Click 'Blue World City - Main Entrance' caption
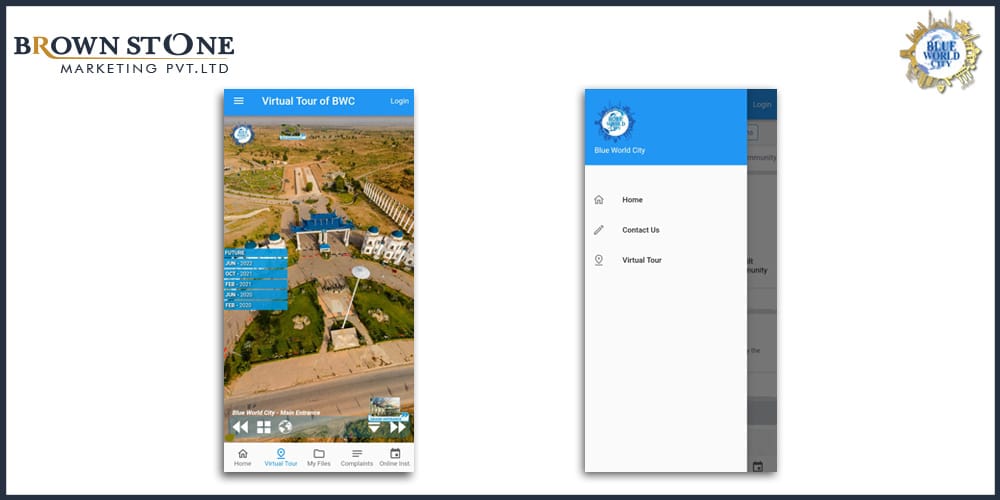 tap(276, 413)
